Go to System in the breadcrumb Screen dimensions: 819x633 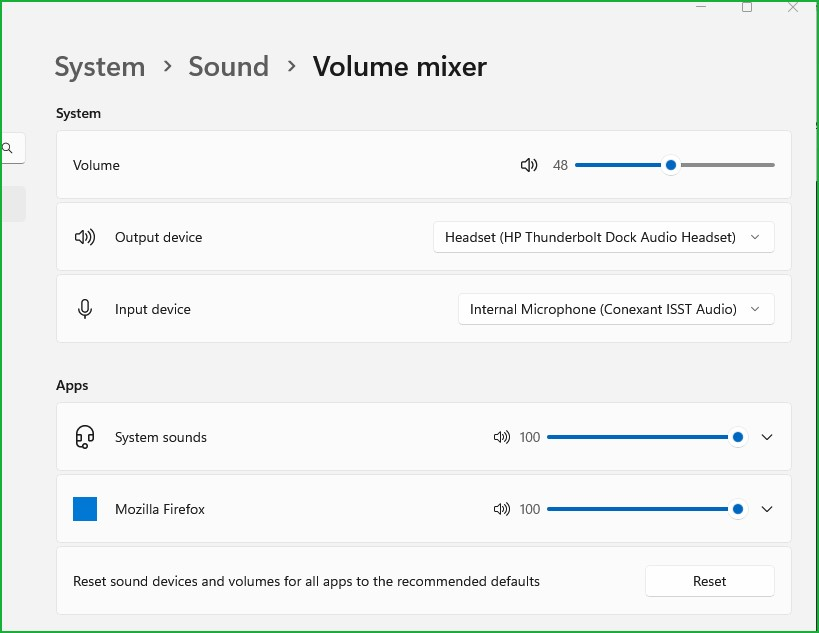coord(99,67)
